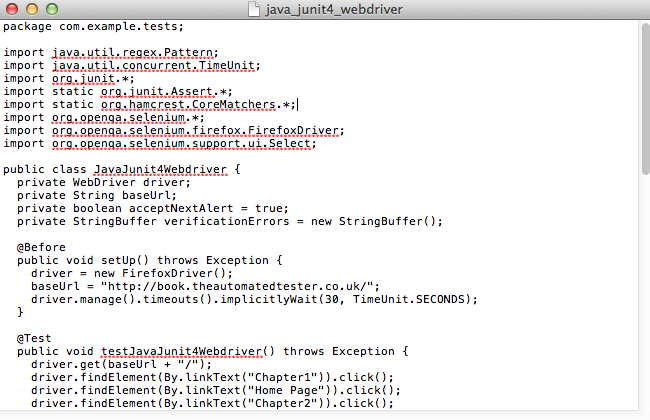Image resolution: width=650 pixels, height=420 pixels.
Task: Click the '@Before' annotation
Action: (41, 248)
